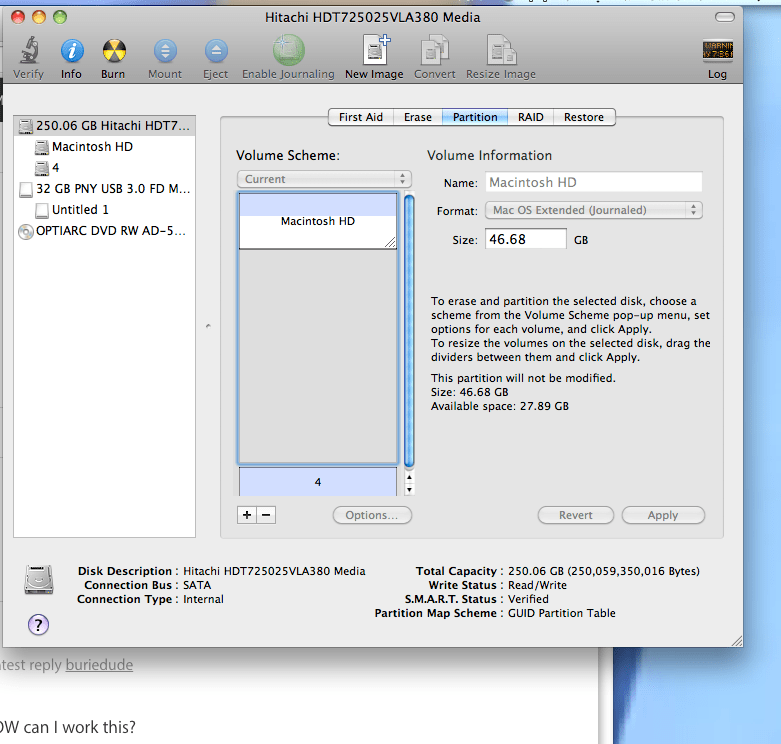Viewport: 781px width, 744px height.
Task: Click the hard disk icon beside Disk Description
Action: coord(39,580)
